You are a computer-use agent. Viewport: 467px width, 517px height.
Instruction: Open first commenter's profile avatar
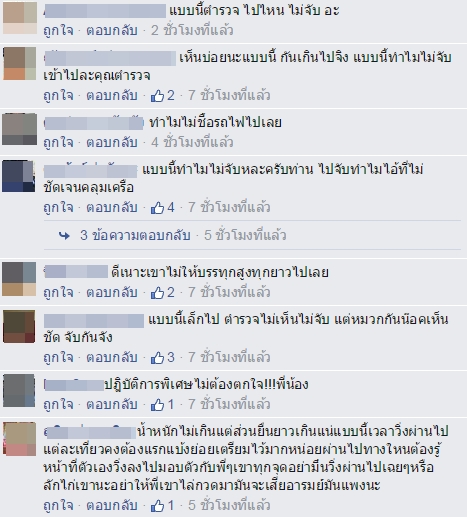point(20,18)
